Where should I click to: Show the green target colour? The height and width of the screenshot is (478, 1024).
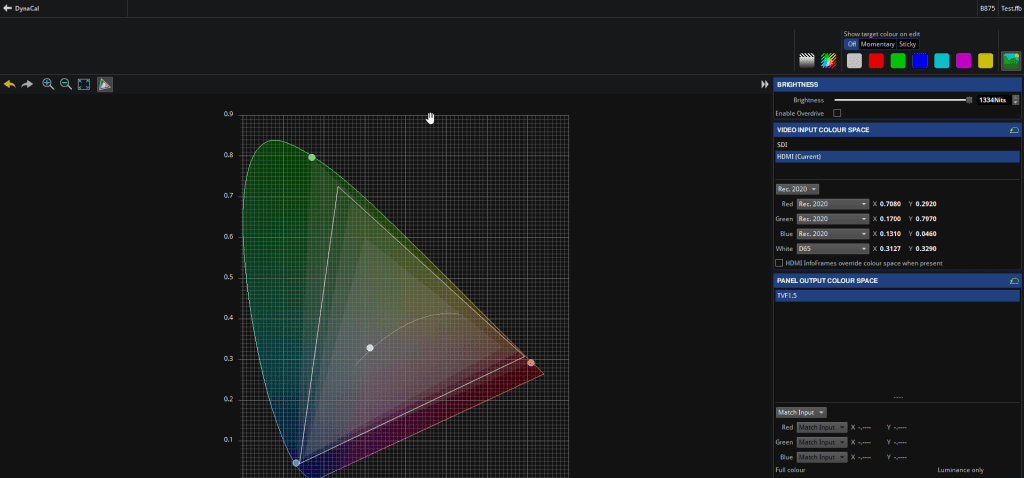898,61
